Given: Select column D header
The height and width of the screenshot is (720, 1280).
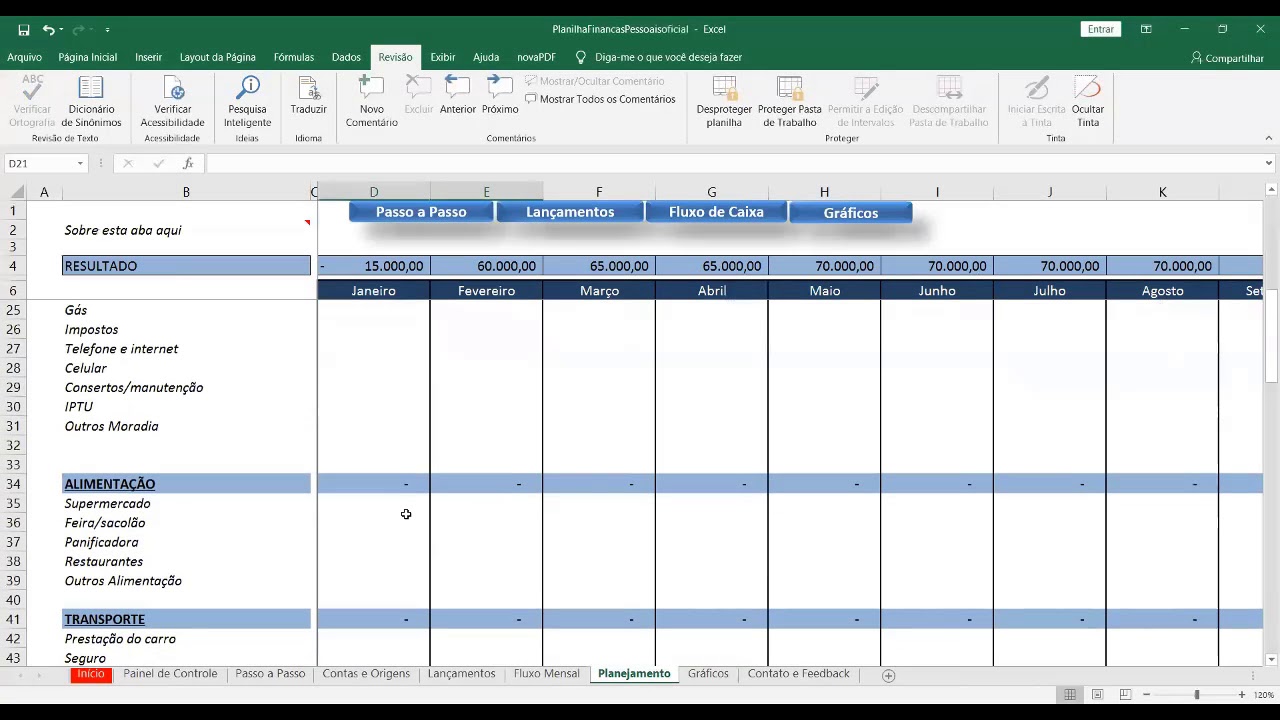Looking at the screenshot, I should [374, 192].
